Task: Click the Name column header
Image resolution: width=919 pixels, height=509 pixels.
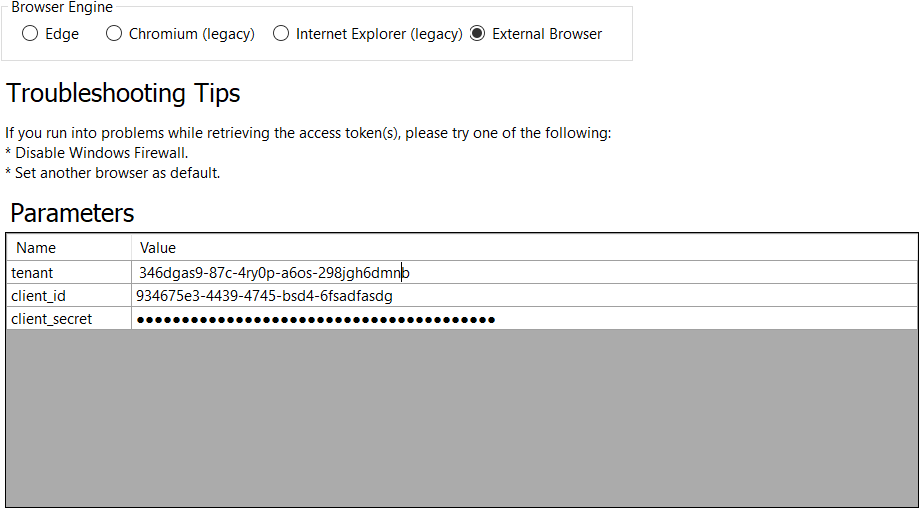Action: click(36, 247)
